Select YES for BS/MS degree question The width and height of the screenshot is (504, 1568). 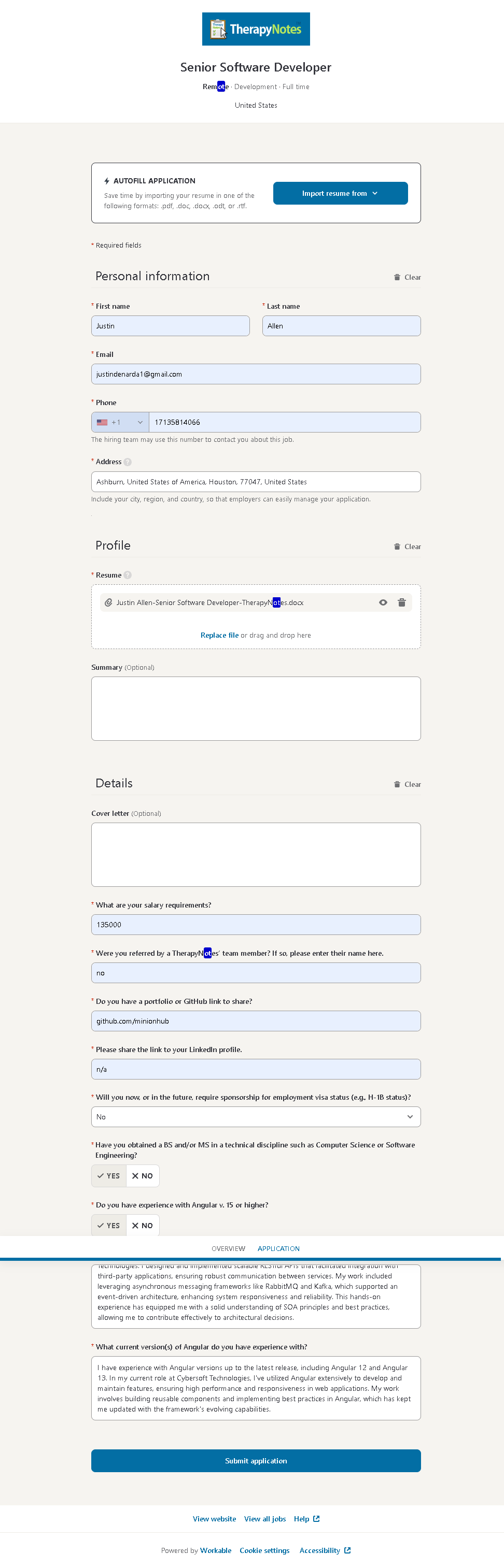tap(109, 1176)
